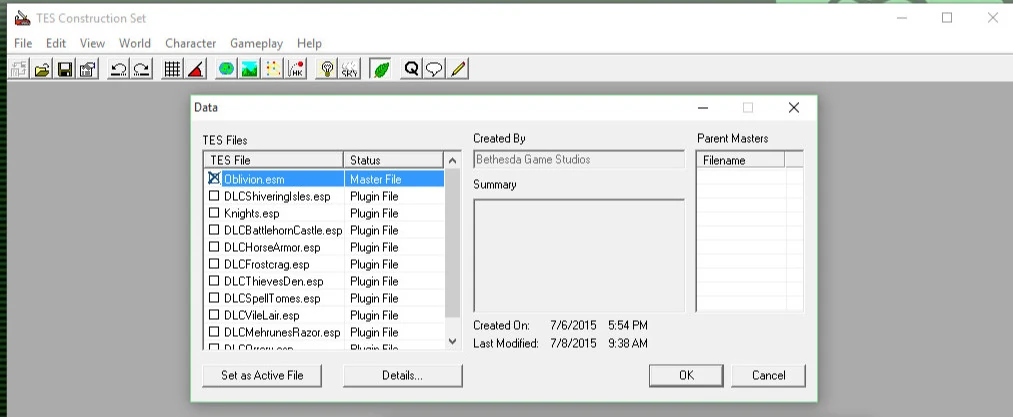Run Havok sim HK icon
1013x417 pixels.
[297, 69]
